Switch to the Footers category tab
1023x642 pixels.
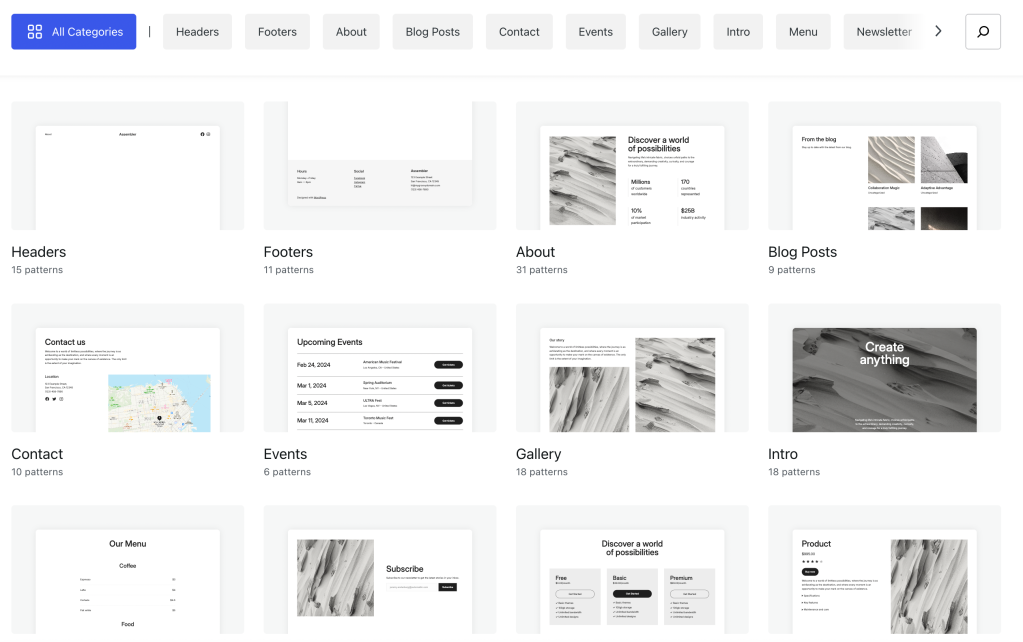277,32
